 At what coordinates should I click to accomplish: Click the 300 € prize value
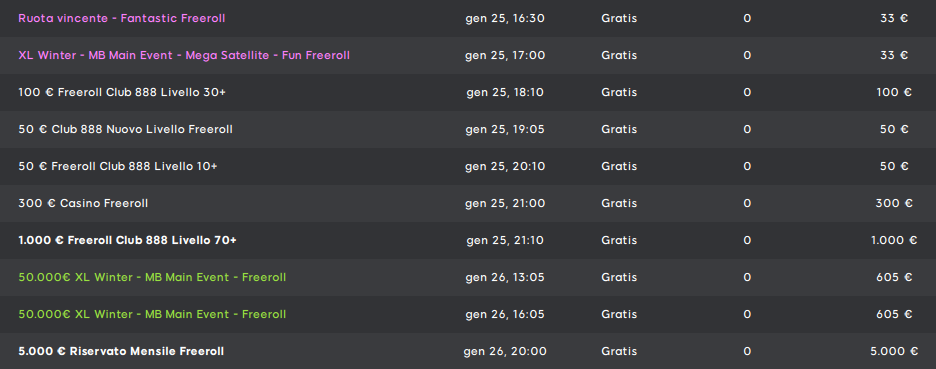pos(894,204)
